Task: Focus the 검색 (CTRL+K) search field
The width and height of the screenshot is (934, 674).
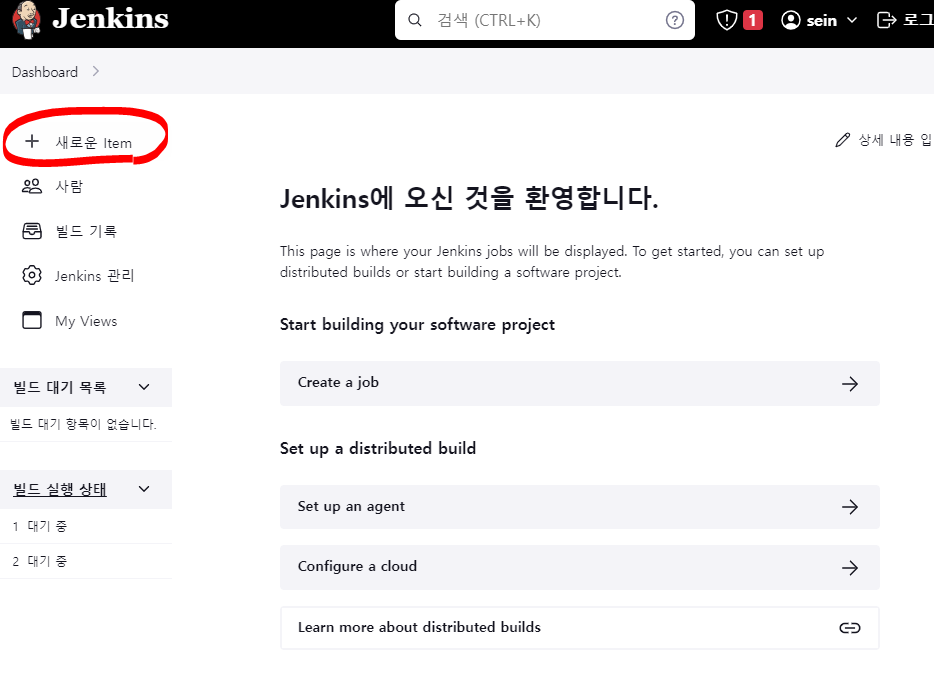Action: [544, 20]
